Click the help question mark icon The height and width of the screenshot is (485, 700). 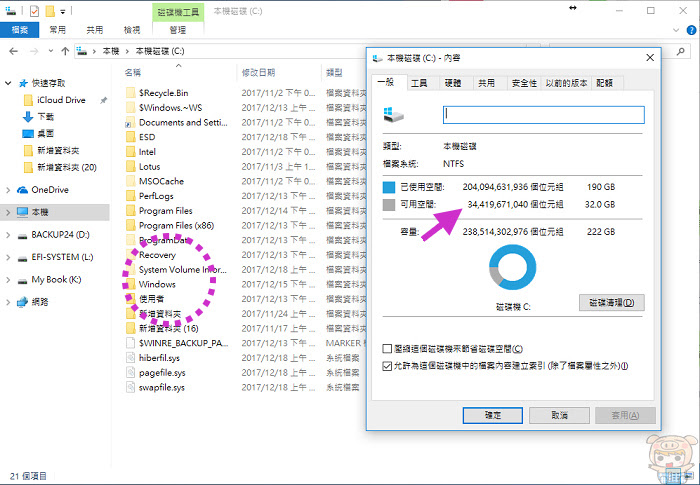point(691,30)
